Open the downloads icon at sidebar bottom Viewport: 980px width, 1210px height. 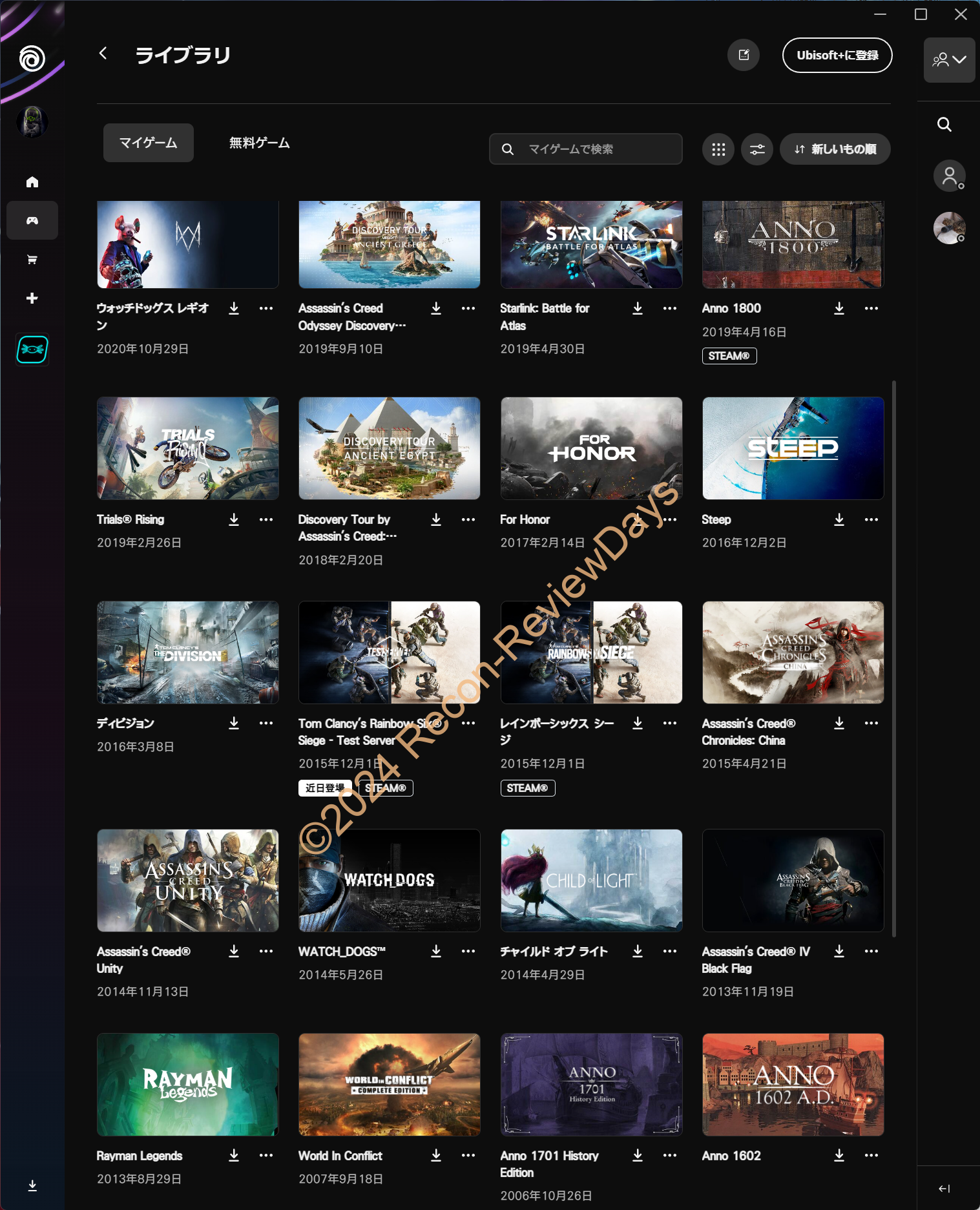coord(32,1185)
